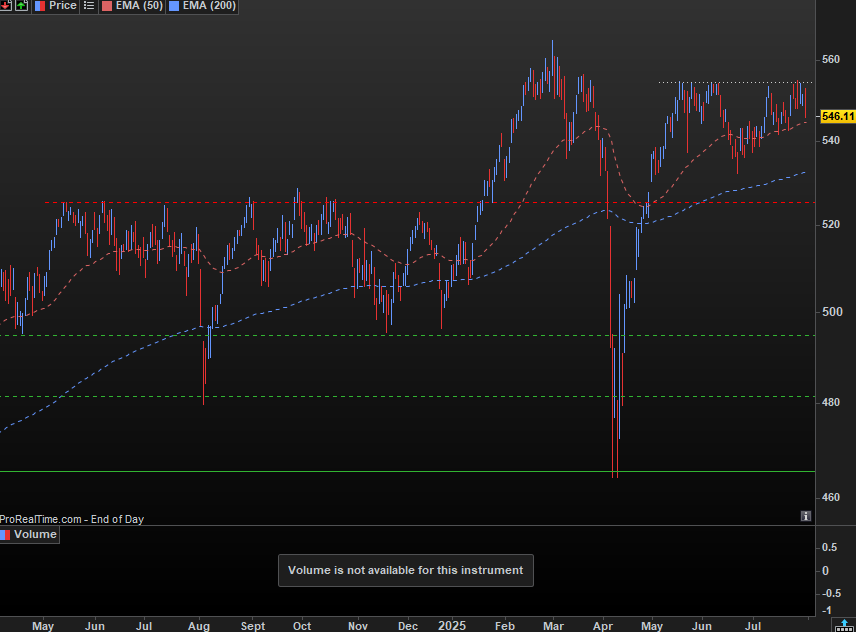Screen dimensions: 856x632
Task: Select the white dotted line near 554
Action: pos(736,82)
